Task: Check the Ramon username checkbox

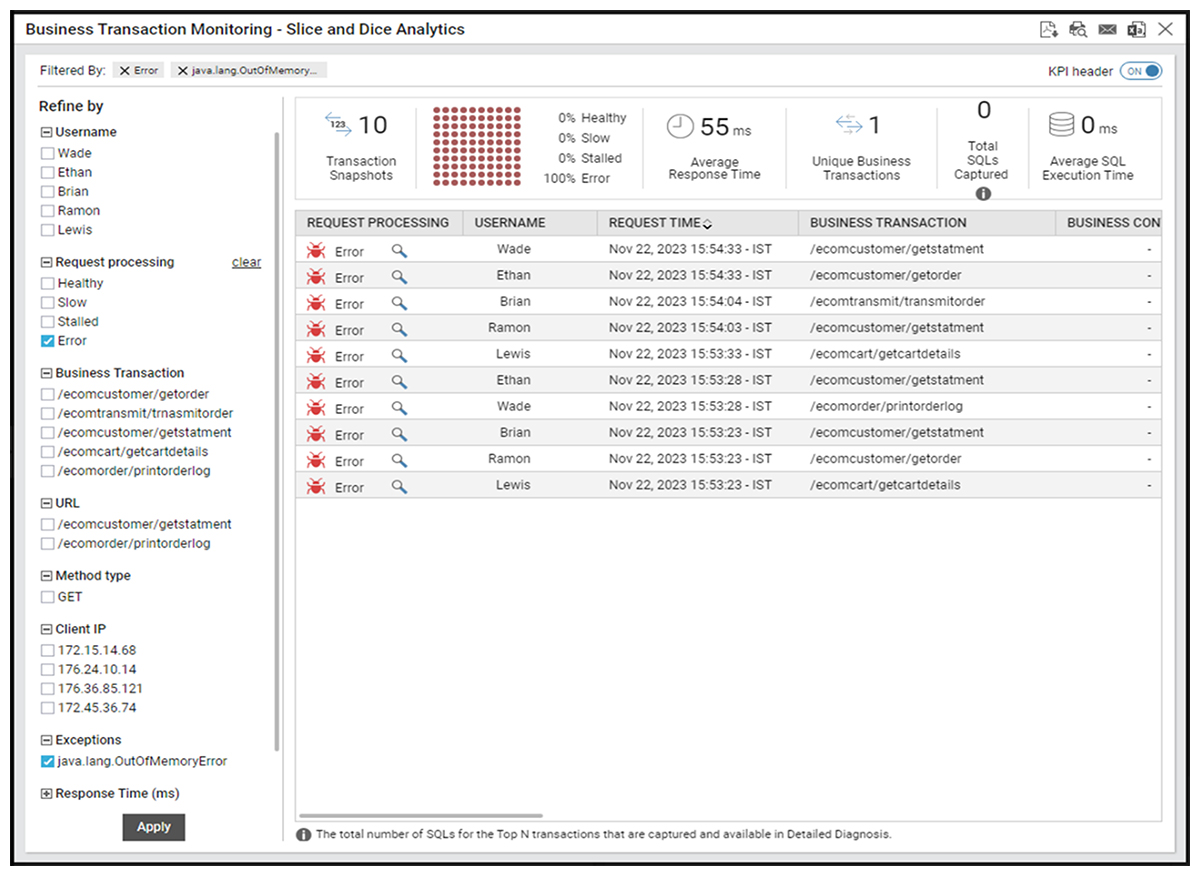Action: tap(47, 211)
